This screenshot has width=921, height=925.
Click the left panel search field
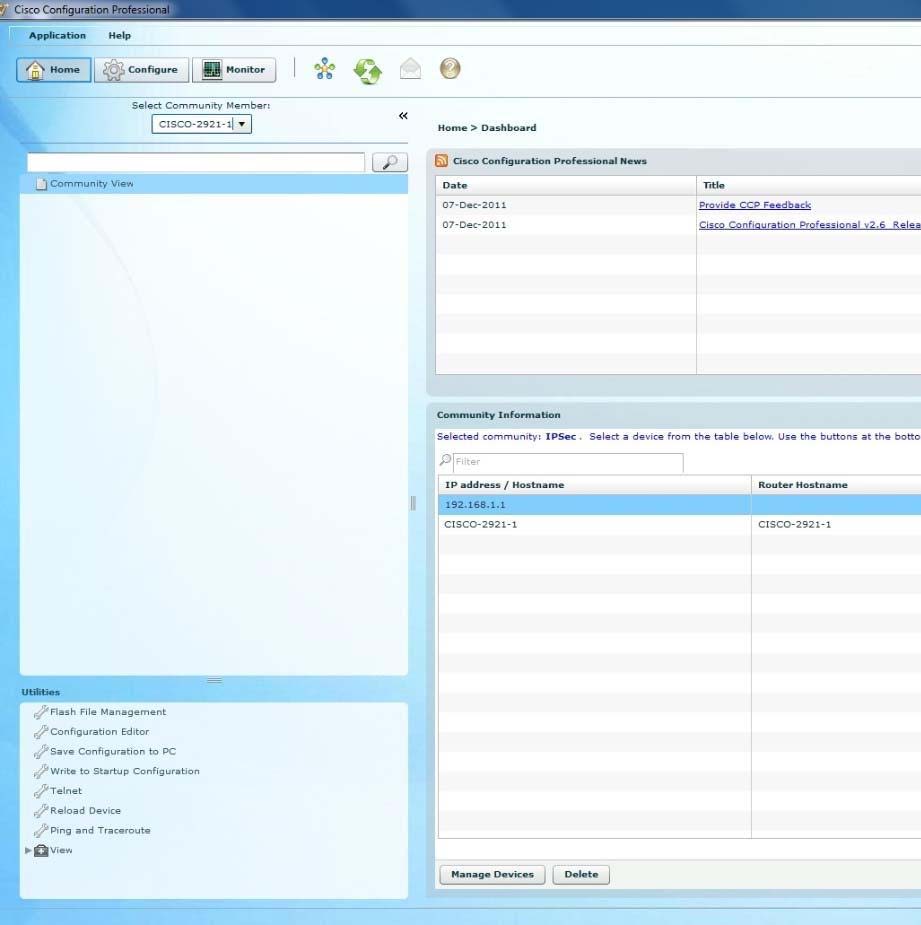point(196,162)
